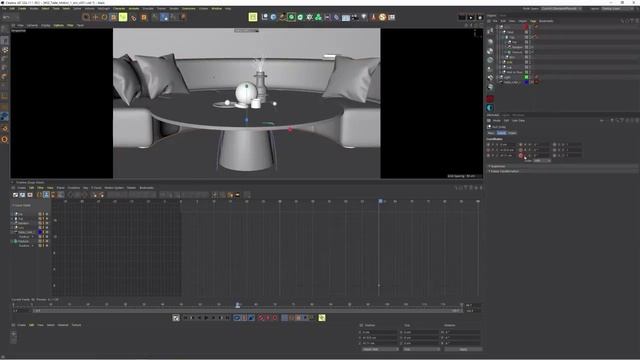Switch to the Coord. tab in Attributes
This screenshot has width=640, height=360.
coord(501,133)
